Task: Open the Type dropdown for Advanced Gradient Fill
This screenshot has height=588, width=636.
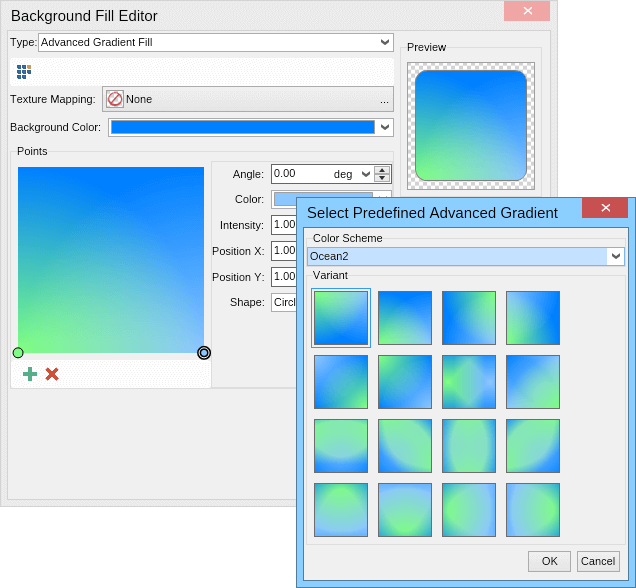Action: pos(386,42)
